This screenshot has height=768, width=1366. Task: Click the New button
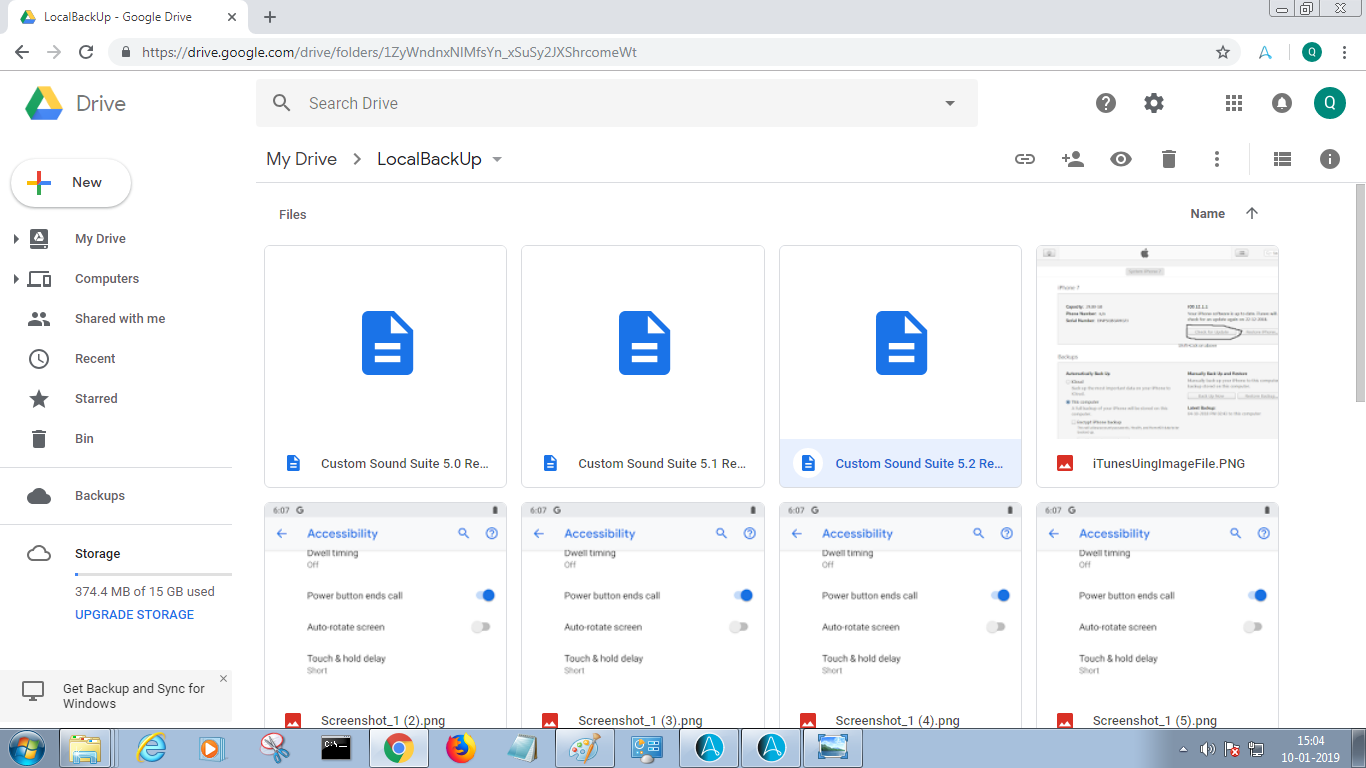tap(71, 183)
